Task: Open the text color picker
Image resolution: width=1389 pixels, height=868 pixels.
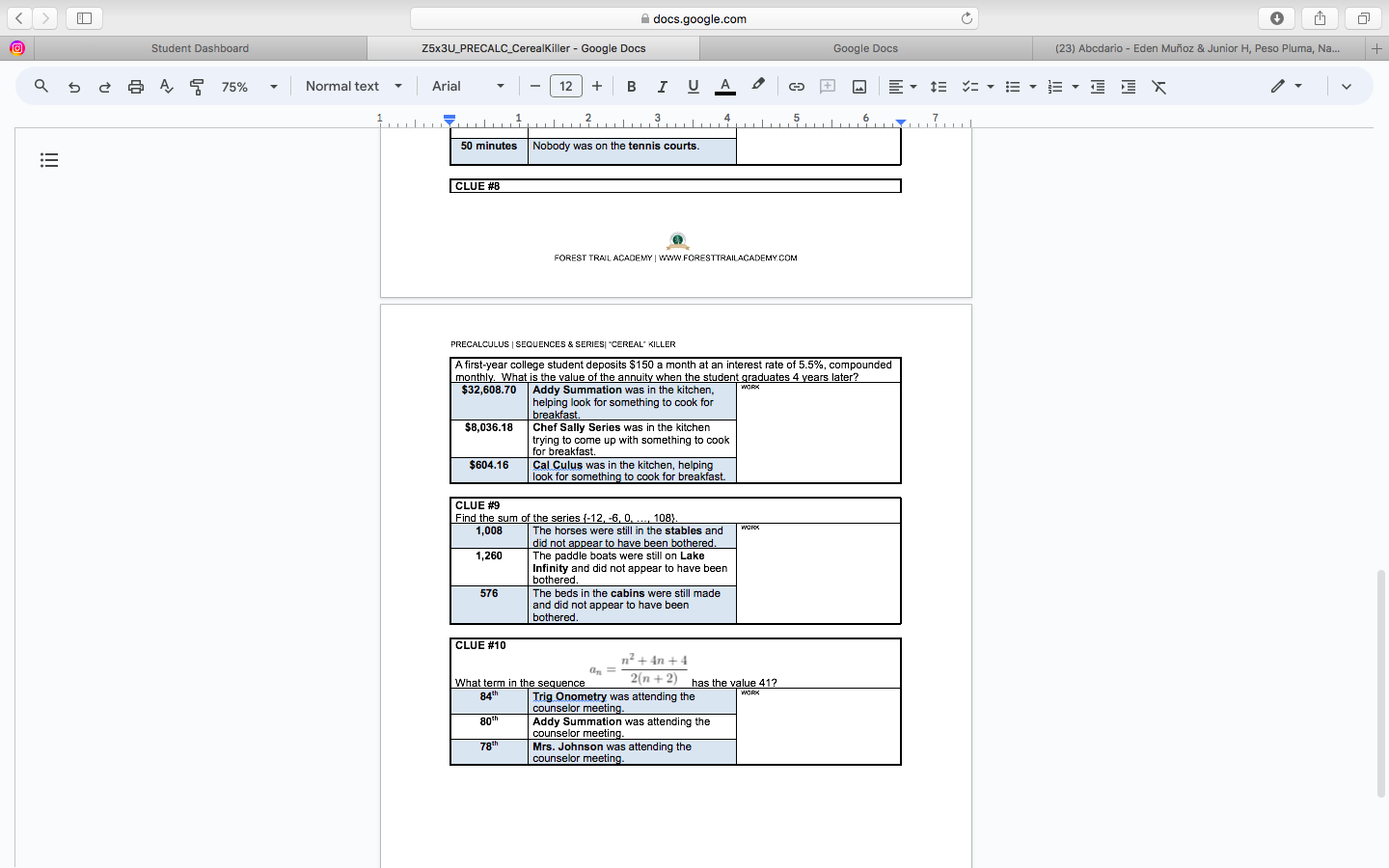Action: [725, 87]
